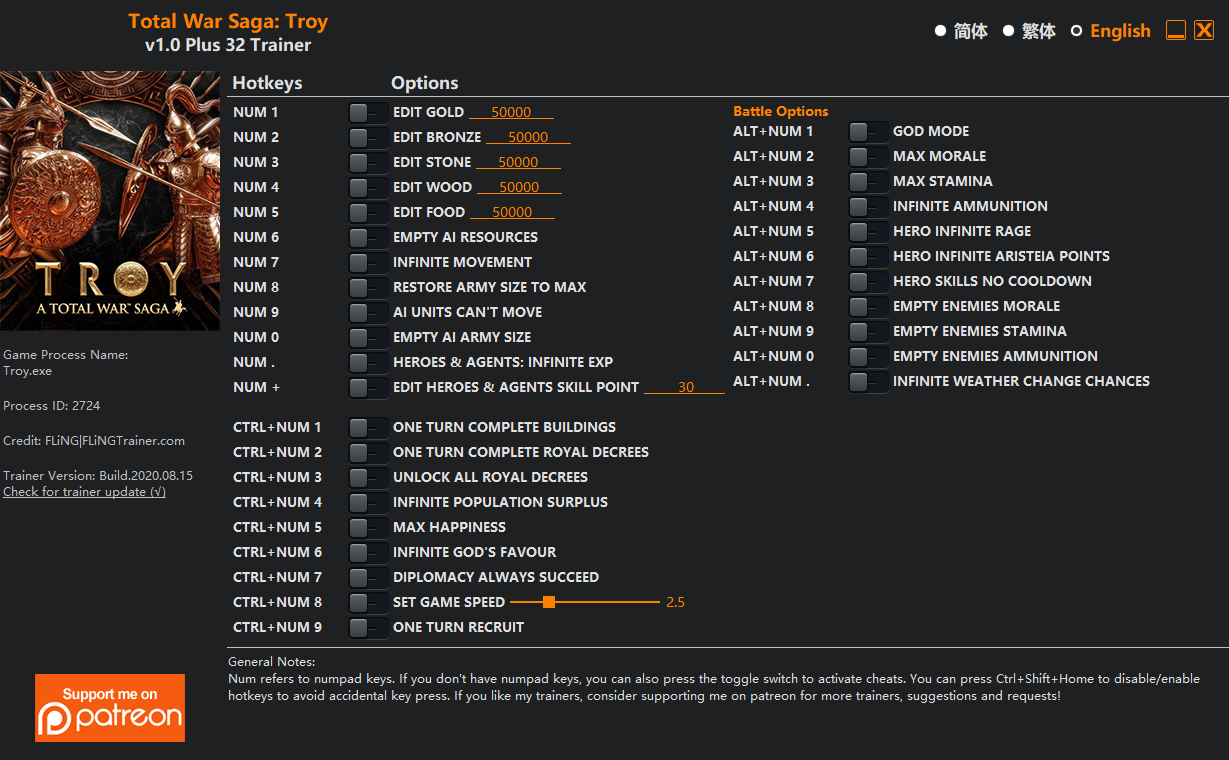1229x760 pixels.
Task: Click the Troy game cover image
Action: [110, 201]
